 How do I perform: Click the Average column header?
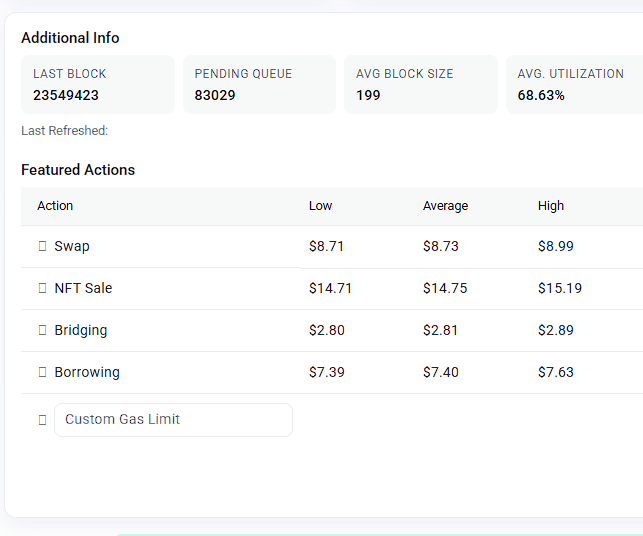click(x=445, y=206)
